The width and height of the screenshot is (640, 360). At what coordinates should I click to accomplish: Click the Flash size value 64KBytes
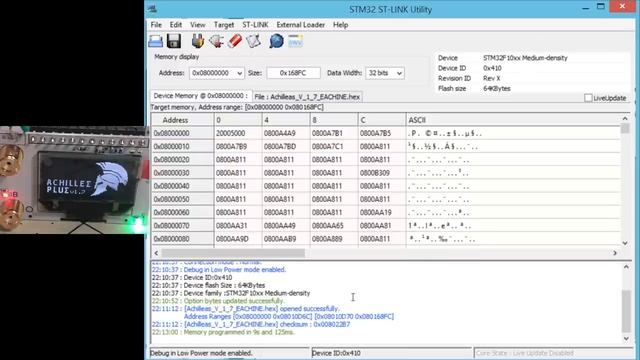tap(497, 89)
